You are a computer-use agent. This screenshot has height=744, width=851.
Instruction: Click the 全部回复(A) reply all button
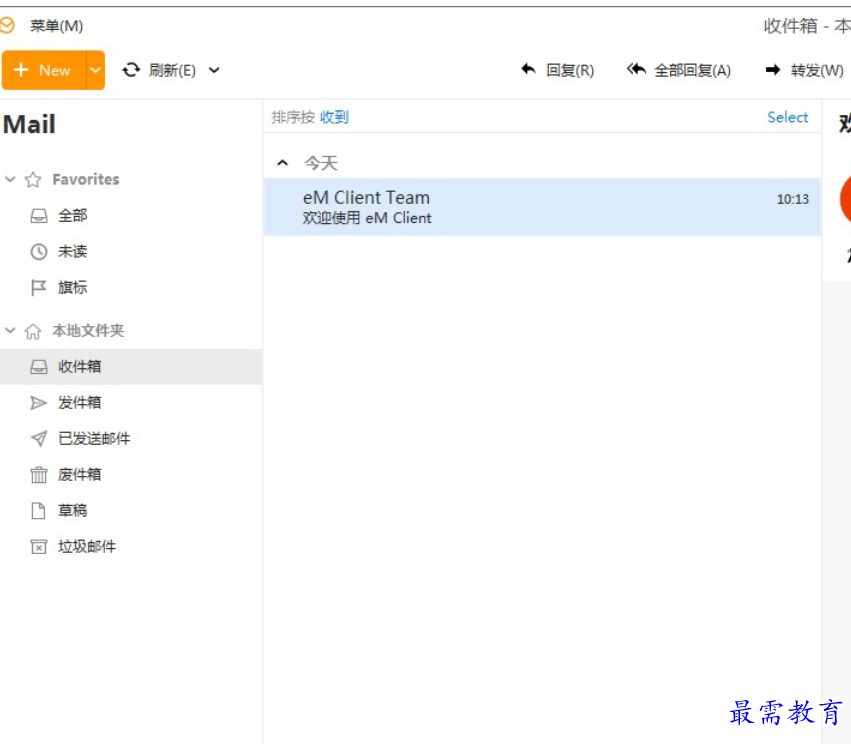(x=678, y=70)
